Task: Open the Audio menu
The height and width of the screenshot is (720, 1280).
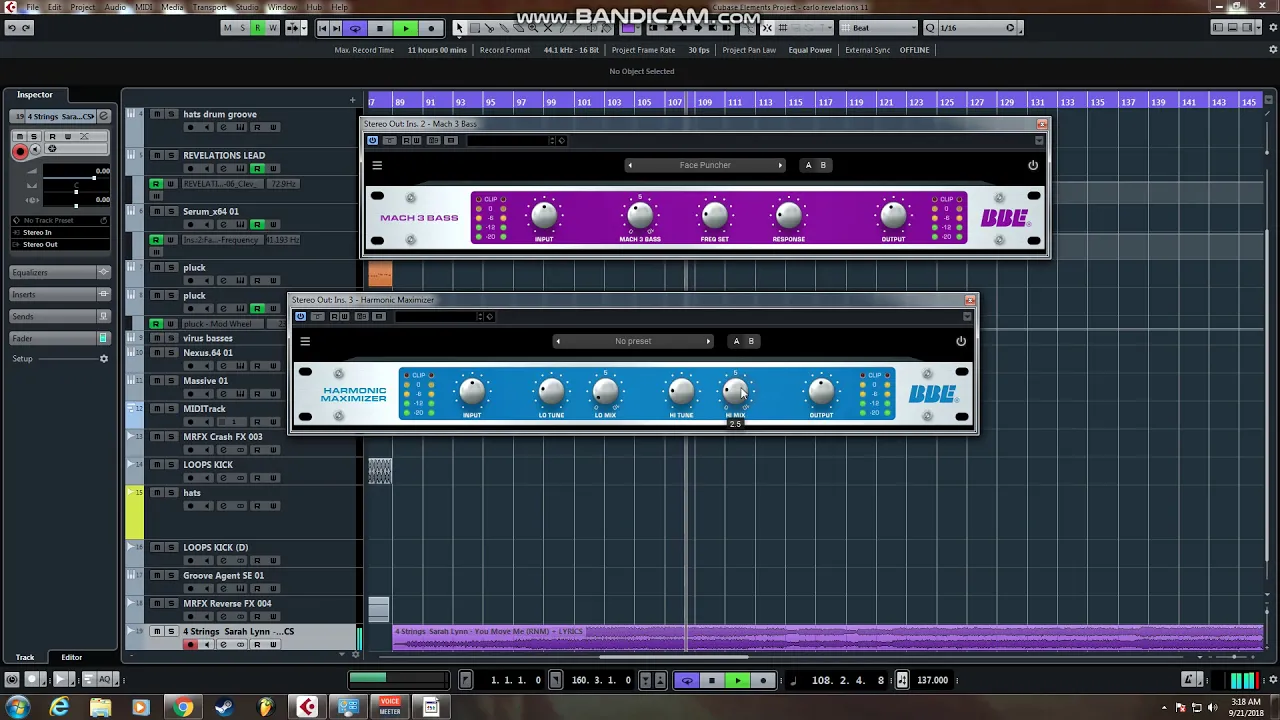Action: pos(115,7)
